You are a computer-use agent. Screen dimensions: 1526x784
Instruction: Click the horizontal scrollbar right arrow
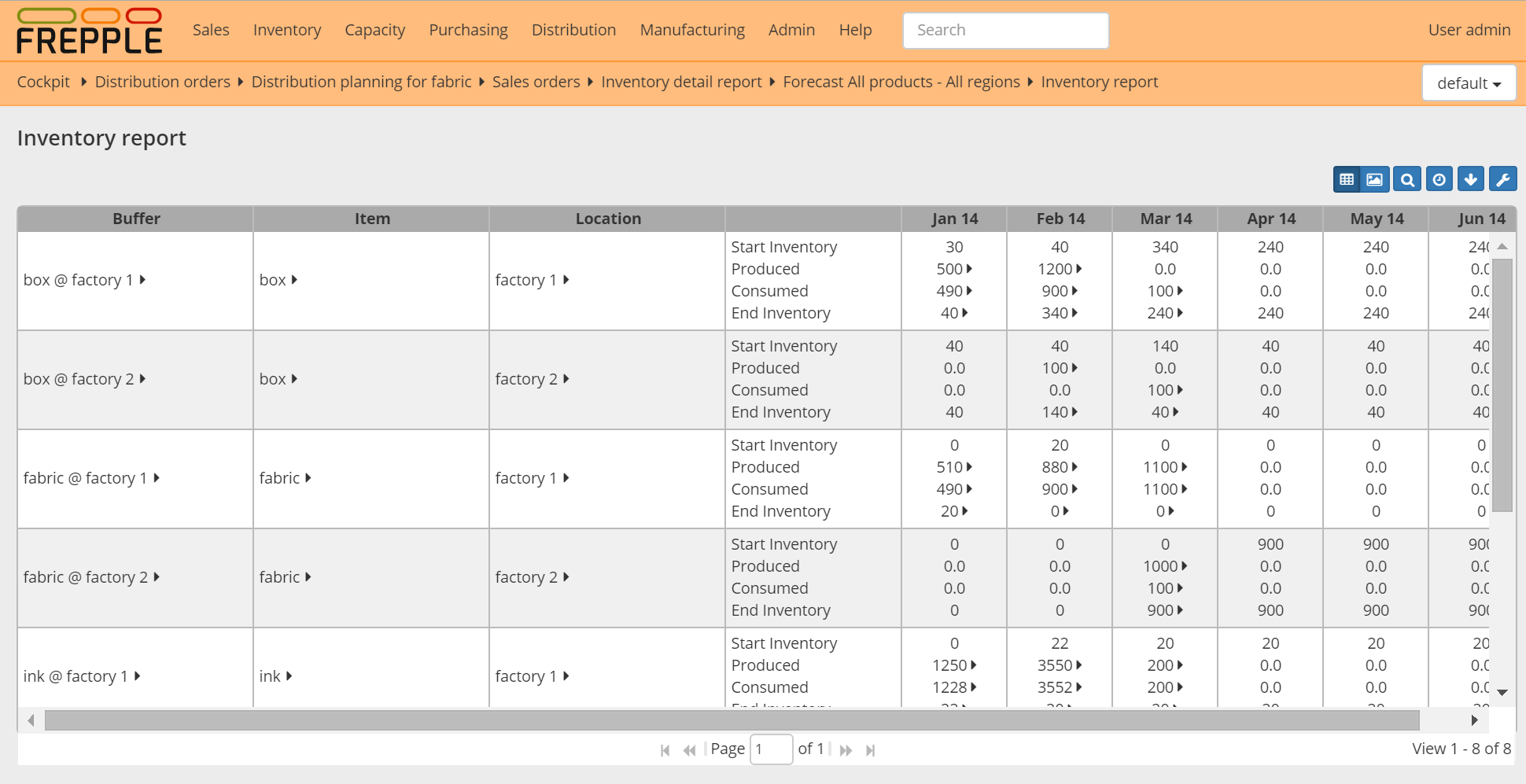[x=1475, y=720]
